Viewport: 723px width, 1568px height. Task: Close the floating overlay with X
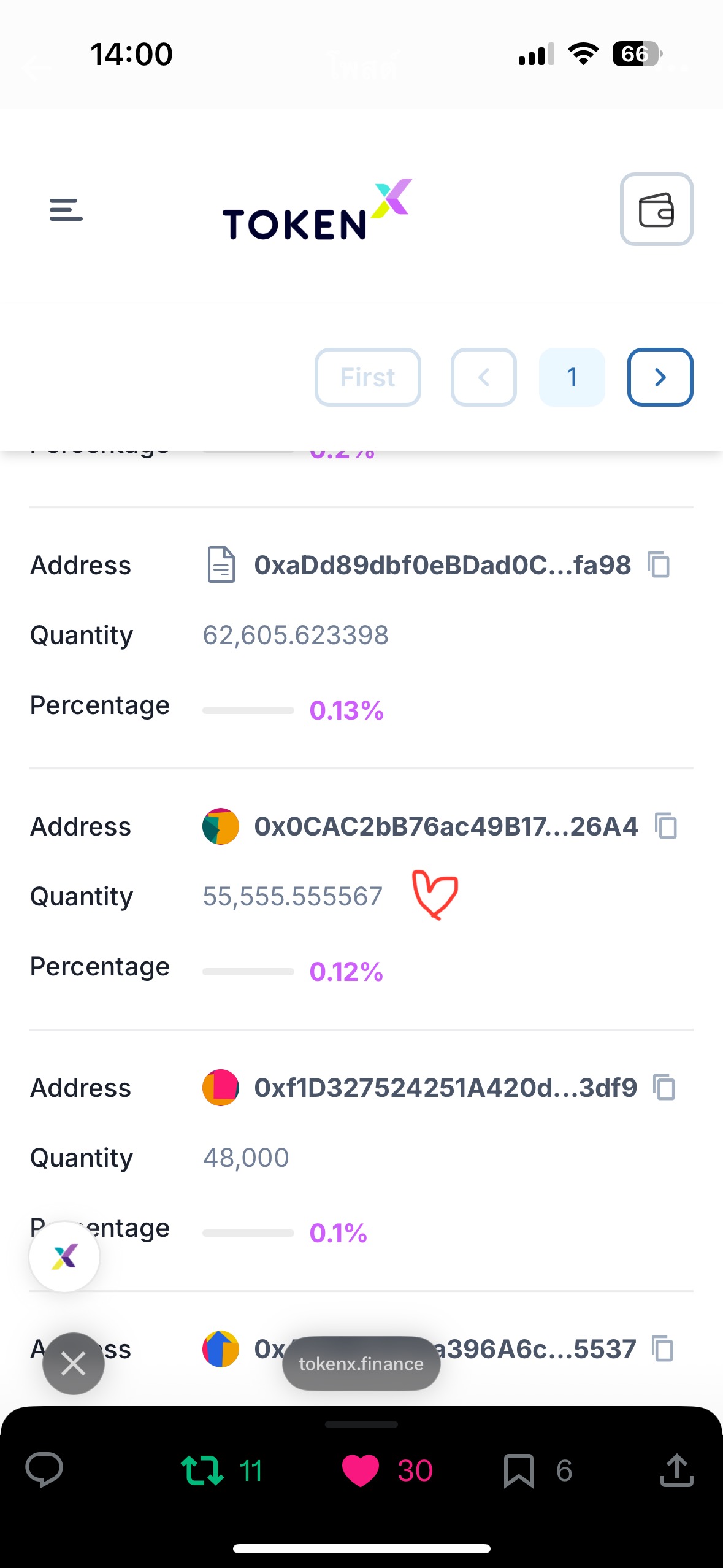pos(74,1364)
